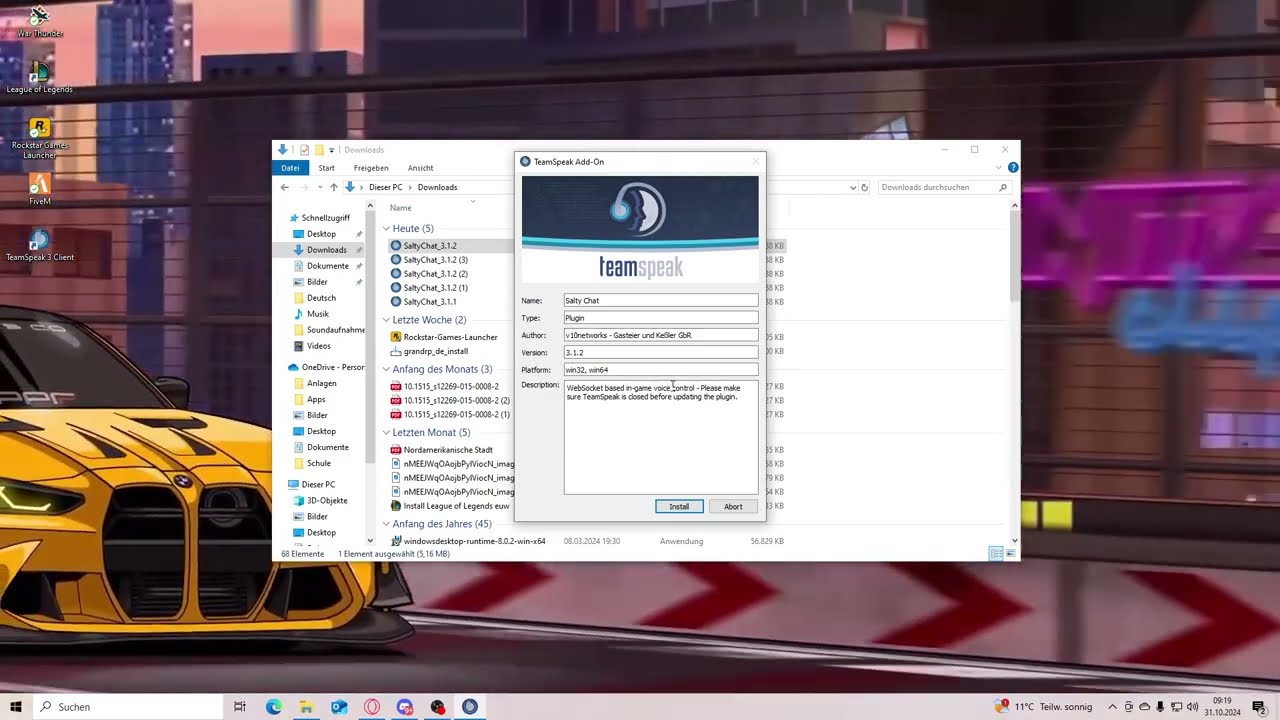Collapse the Heute (5) group
This screenshot has height=720, width=1280.
click(386, 229)
